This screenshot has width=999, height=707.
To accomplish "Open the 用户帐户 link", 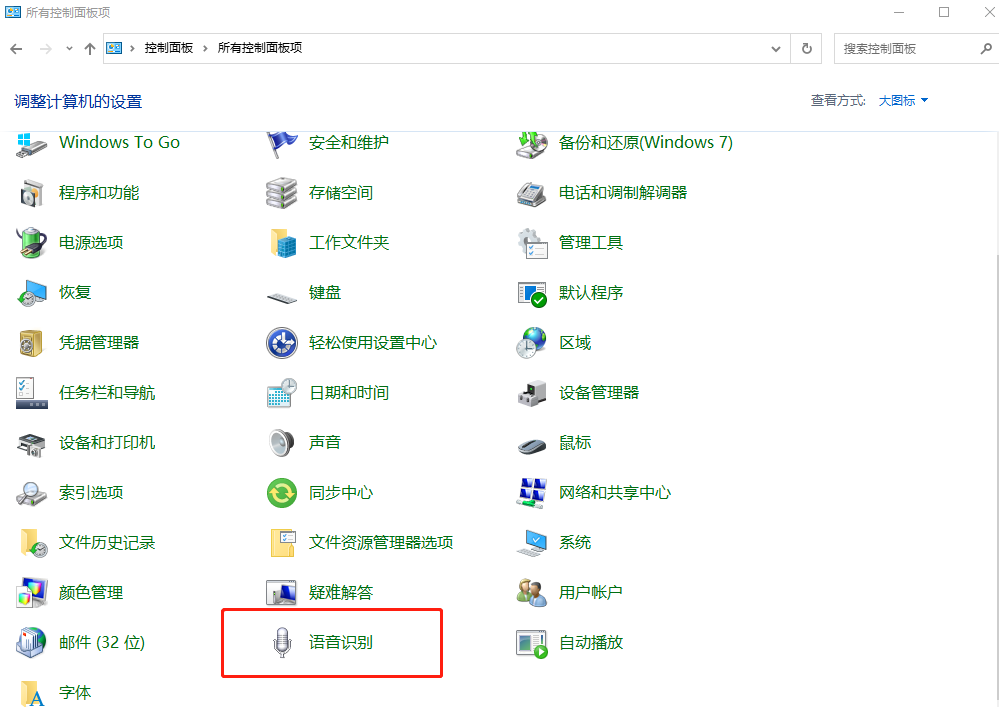I will [590, 593].
